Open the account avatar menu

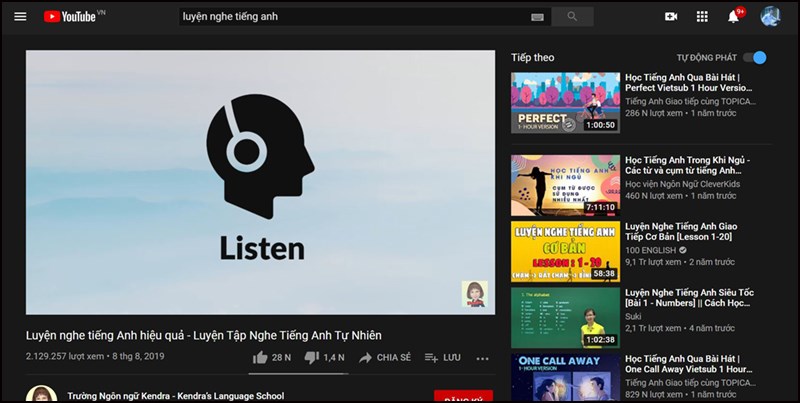coord(770,16)
